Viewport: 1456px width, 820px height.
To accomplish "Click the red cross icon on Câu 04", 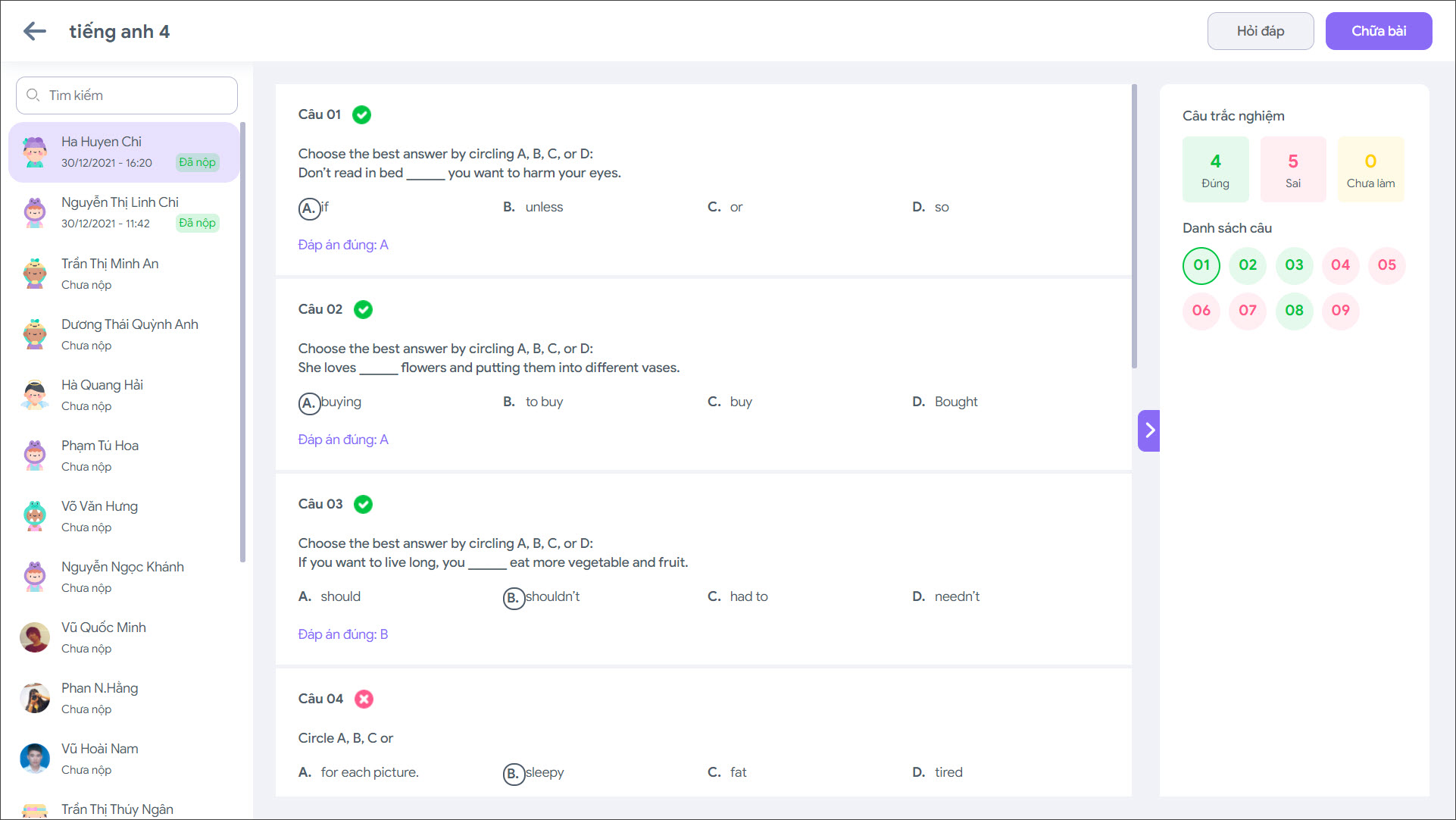I will 364,699.
